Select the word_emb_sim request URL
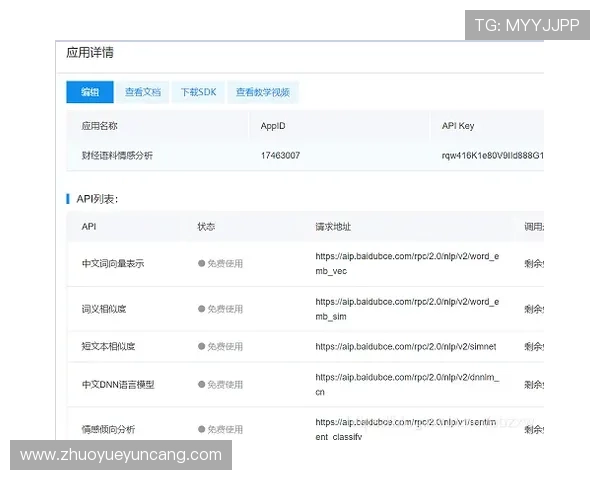The width and height of the screenshot is (600, 480). coord(407,309)
